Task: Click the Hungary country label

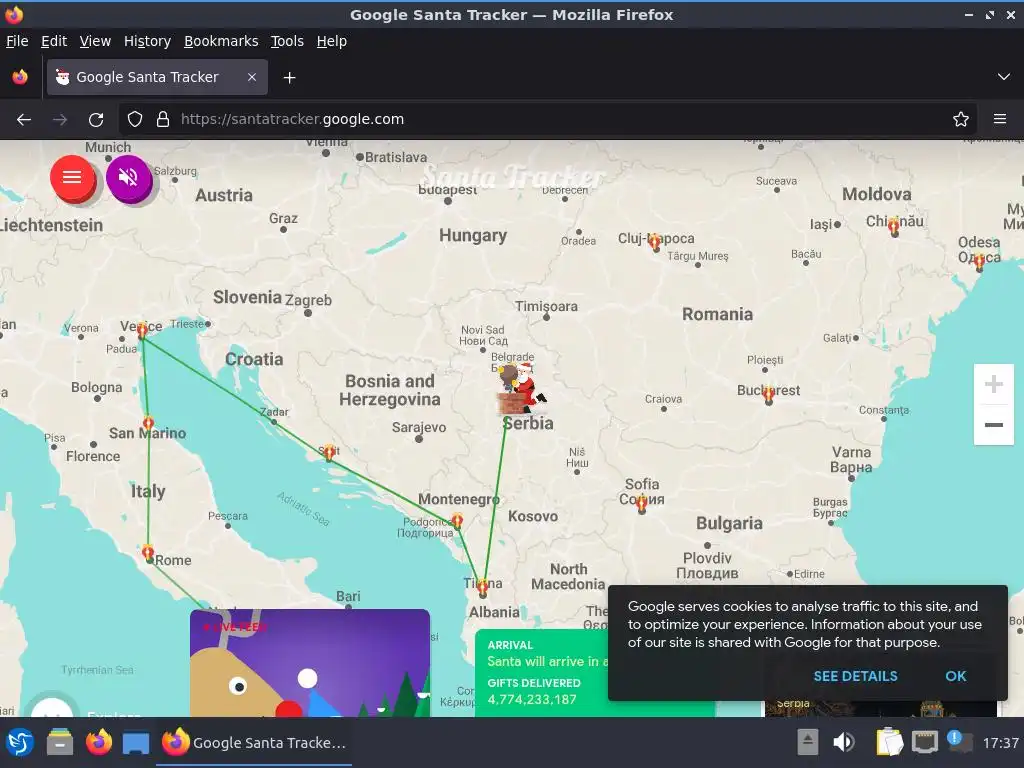Action: coord(473,235)
